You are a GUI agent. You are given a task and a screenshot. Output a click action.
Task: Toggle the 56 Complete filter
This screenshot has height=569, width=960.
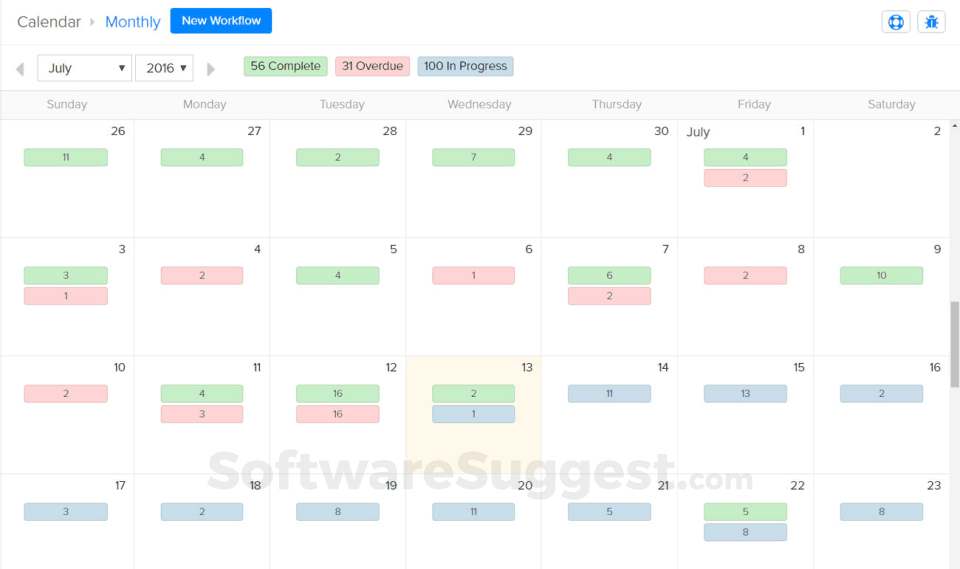click(x=285, y=66)
